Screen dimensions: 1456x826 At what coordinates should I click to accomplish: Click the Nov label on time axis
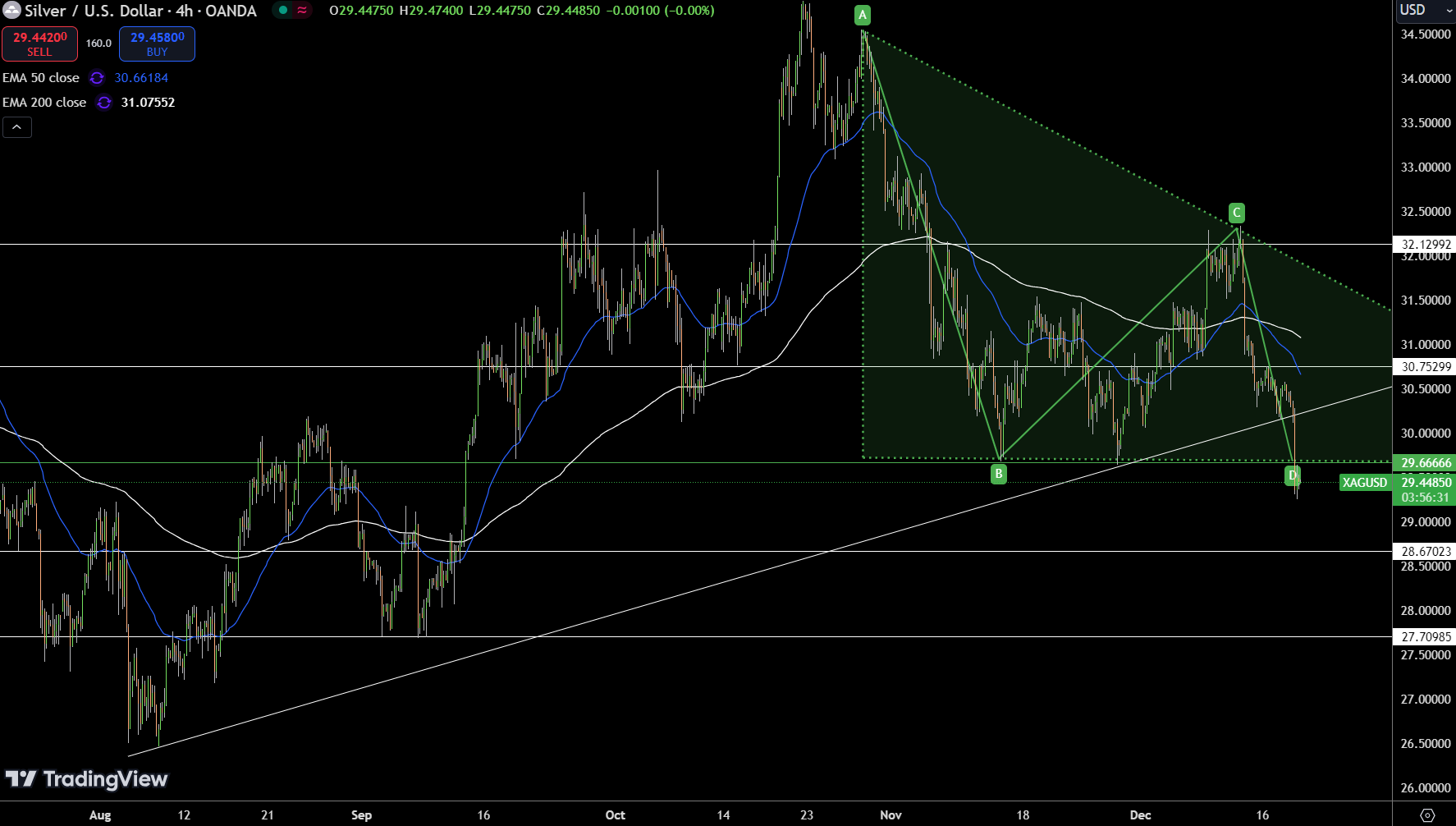click(x=891, y=815)
